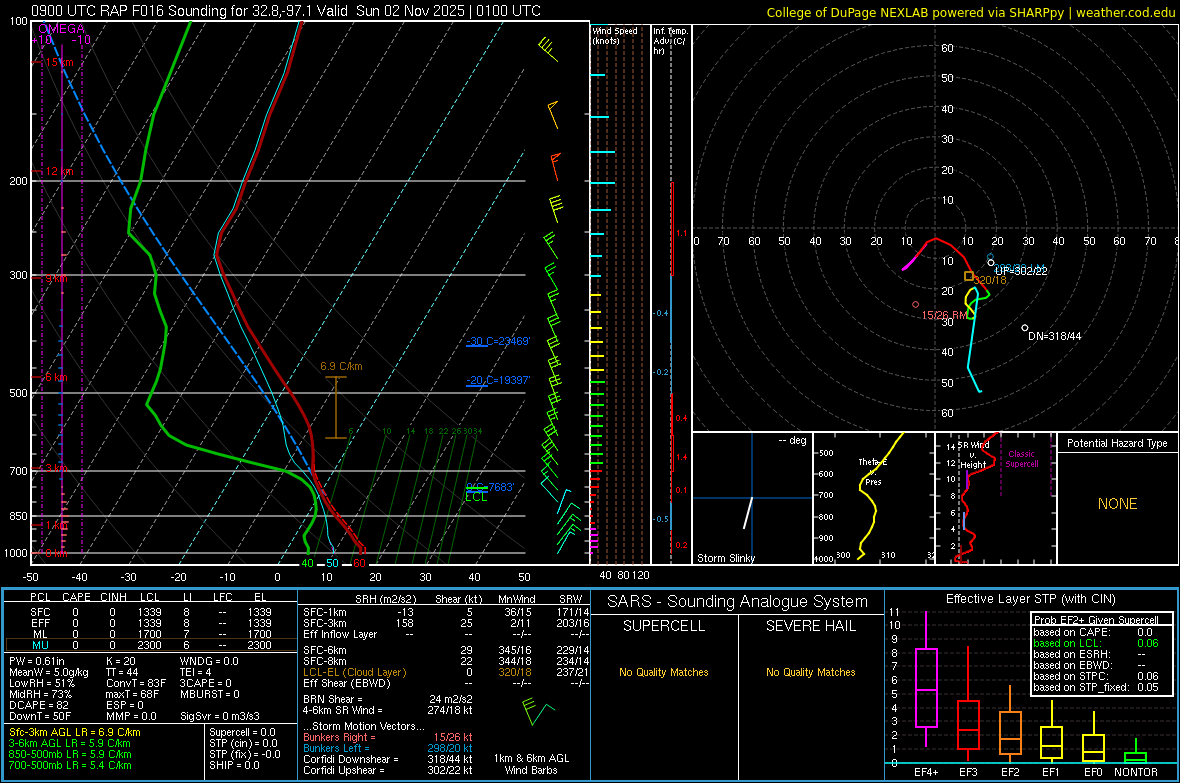
Task: Click the 'based on STP_fixed:' probability line
Action: [x=1096, y=687]
